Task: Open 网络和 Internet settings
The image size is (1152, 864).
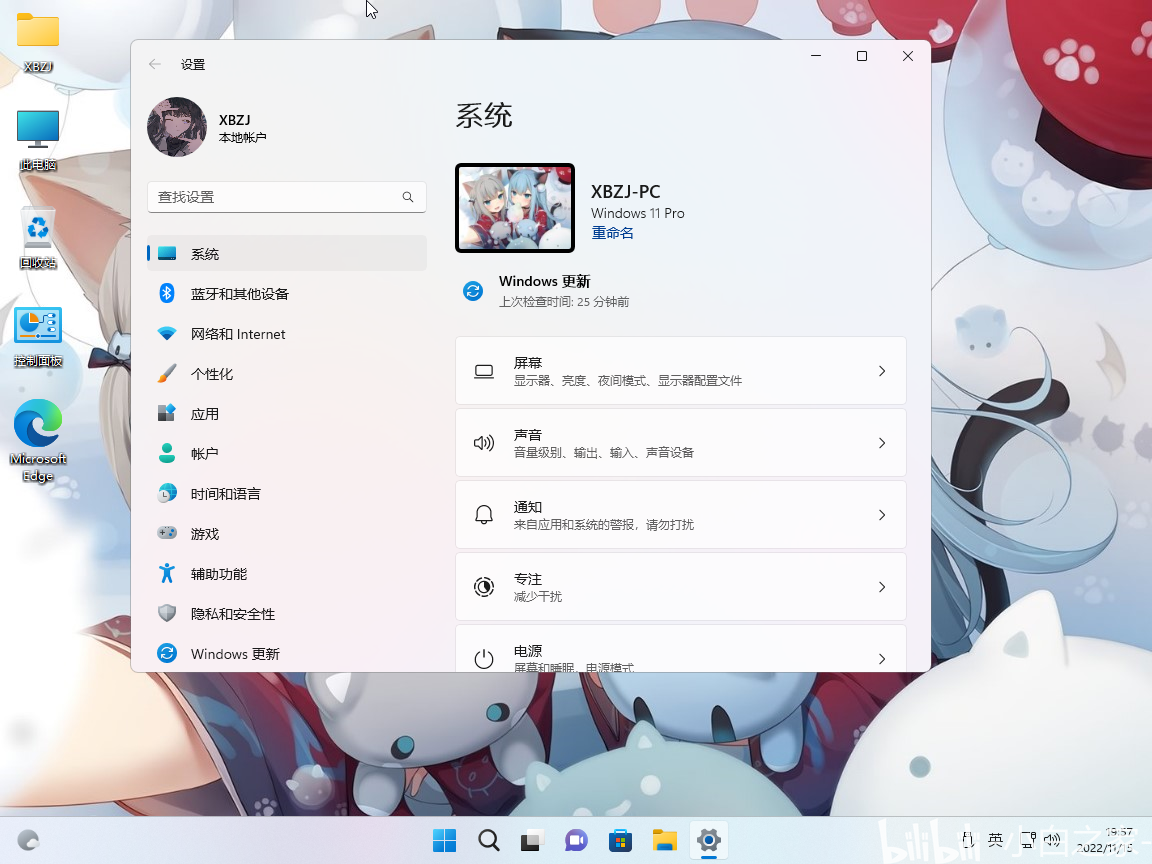Action: click(287, 334)
